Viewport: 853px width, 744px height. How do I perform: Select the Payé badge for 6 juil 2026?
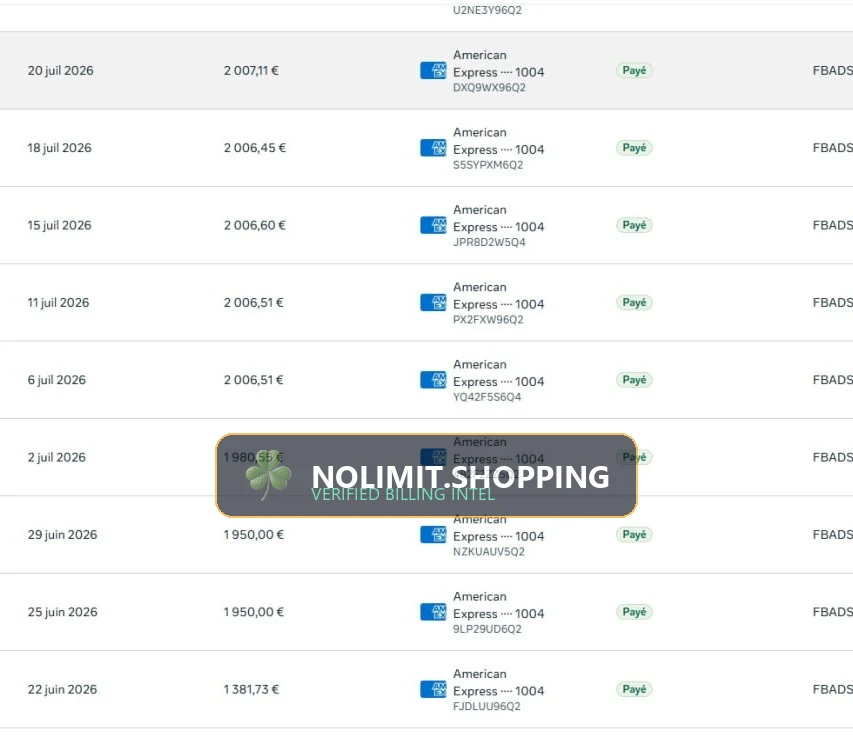click(x=634, y=380)
